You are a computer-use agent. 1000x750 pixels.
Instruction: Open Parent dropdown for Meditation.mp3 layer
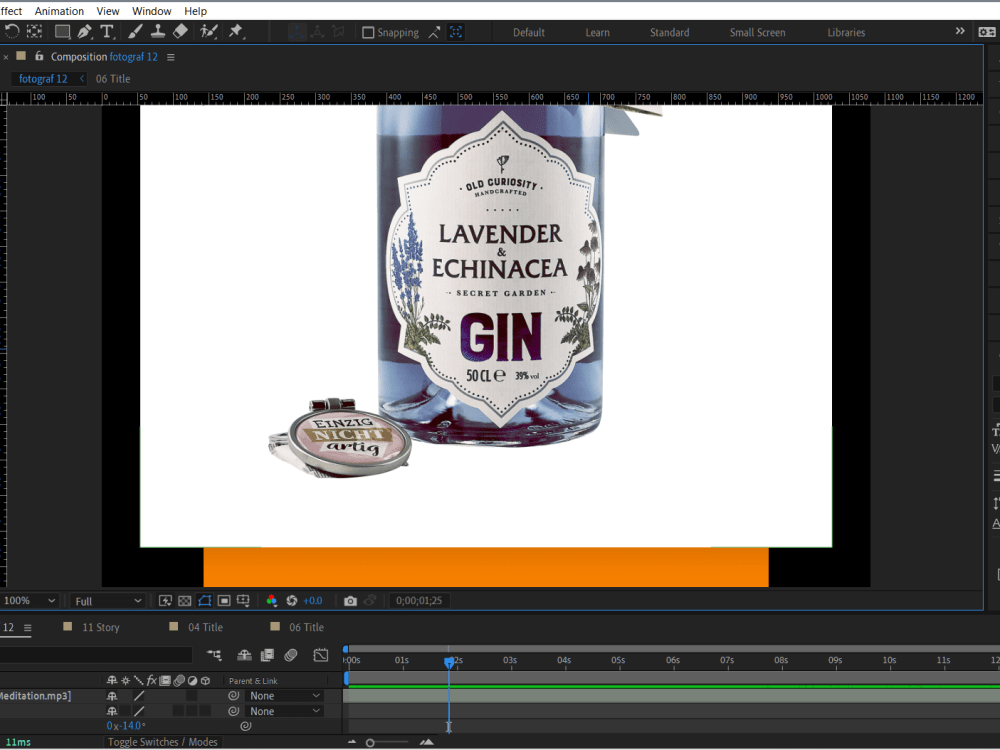pos(285,696)
